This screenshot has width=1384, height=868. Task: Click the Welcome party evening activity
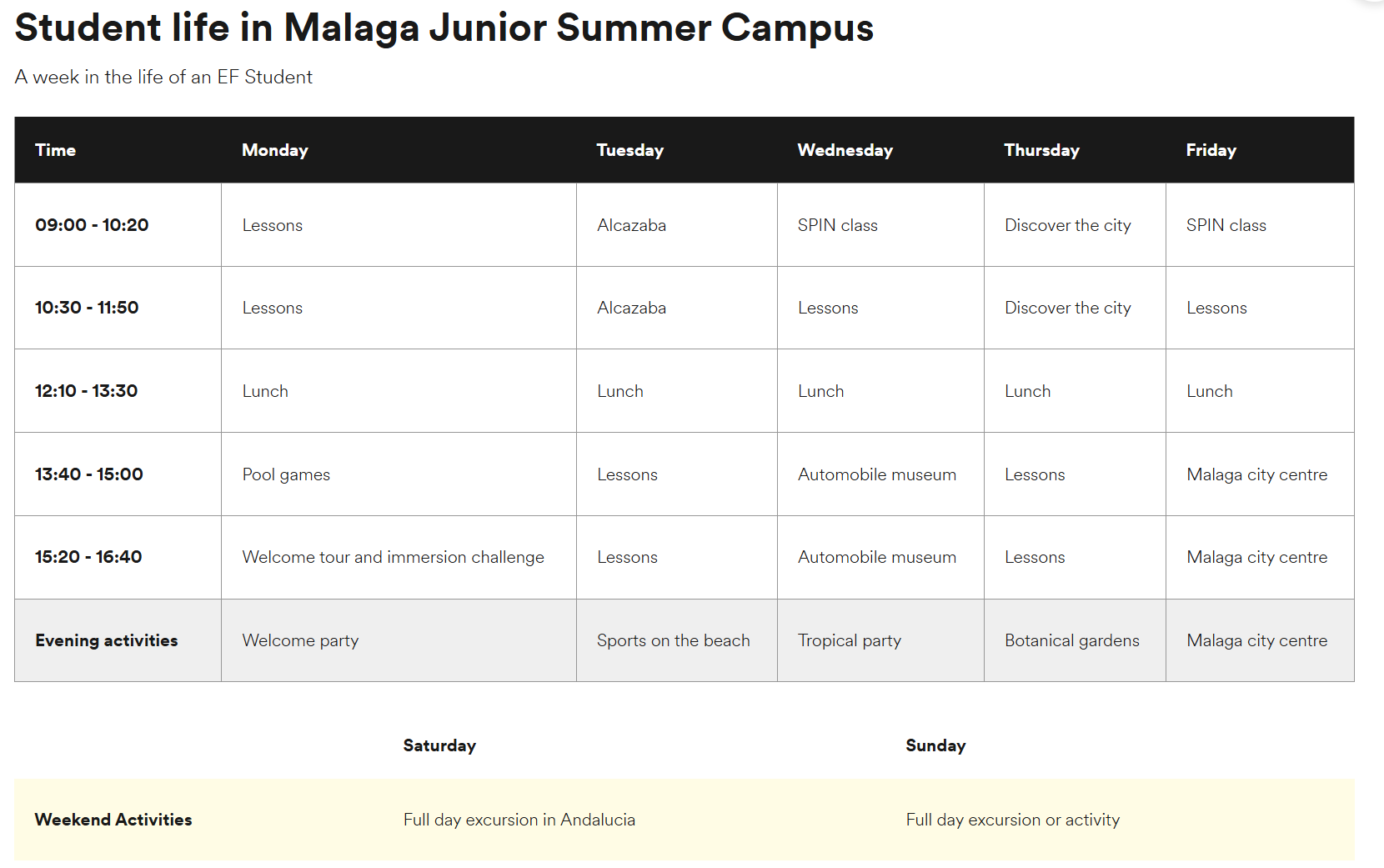300,640
